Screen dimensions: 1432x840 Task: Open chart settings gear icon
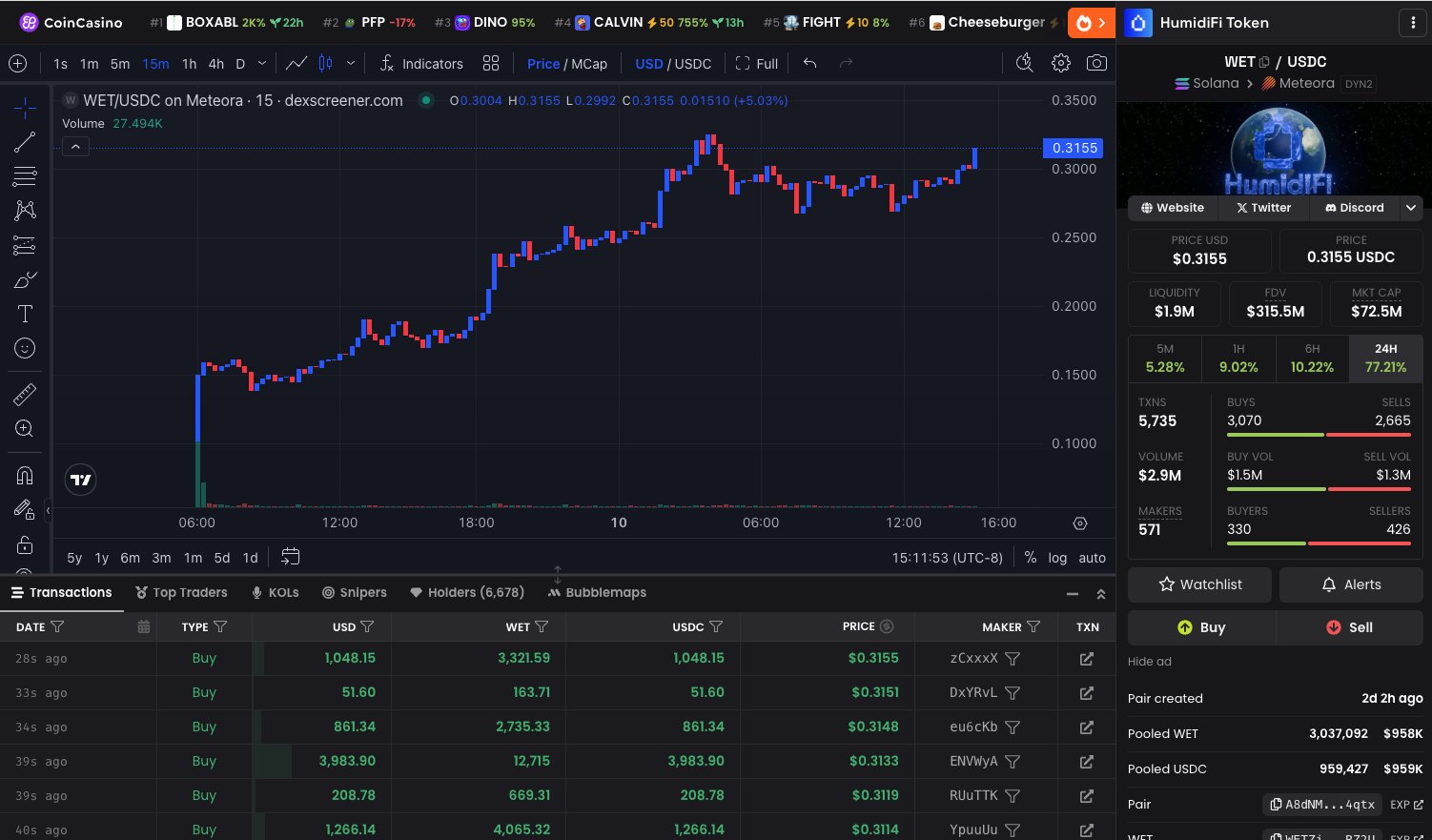click(x=1060, y=64)
